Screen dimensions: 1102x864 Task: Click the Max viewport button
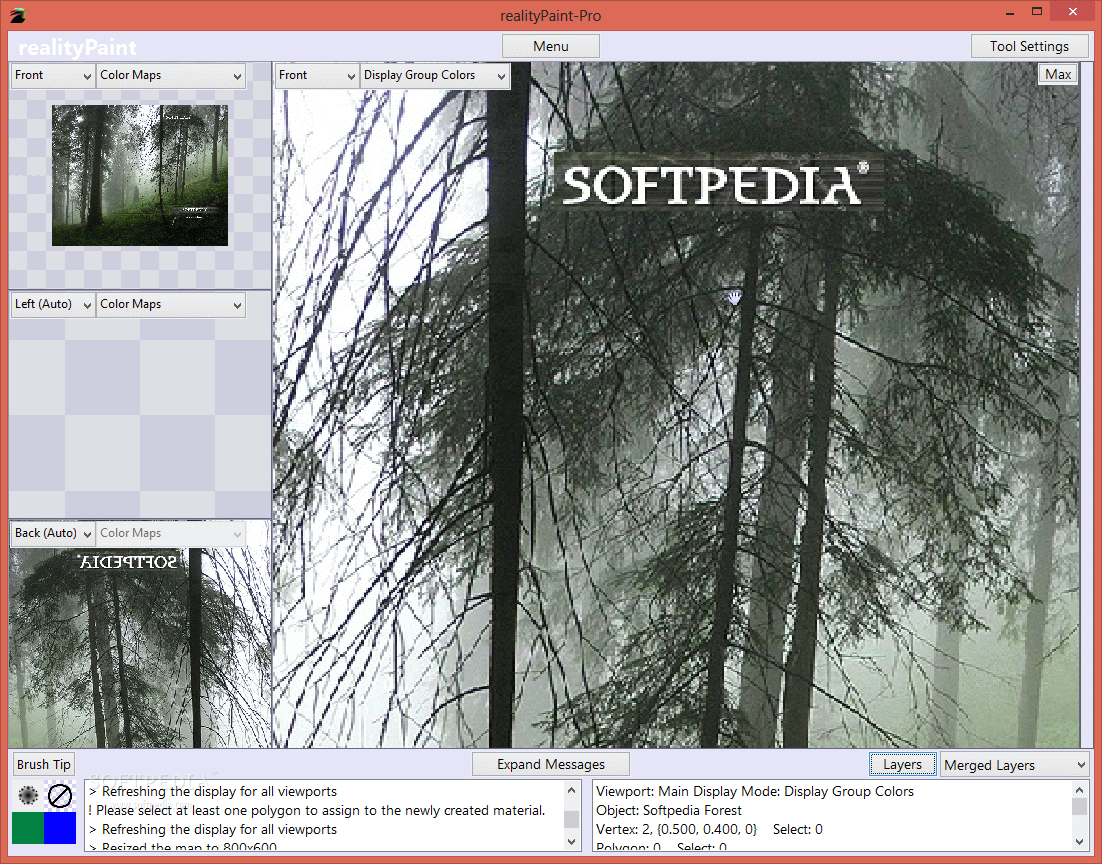[1058, 74]
